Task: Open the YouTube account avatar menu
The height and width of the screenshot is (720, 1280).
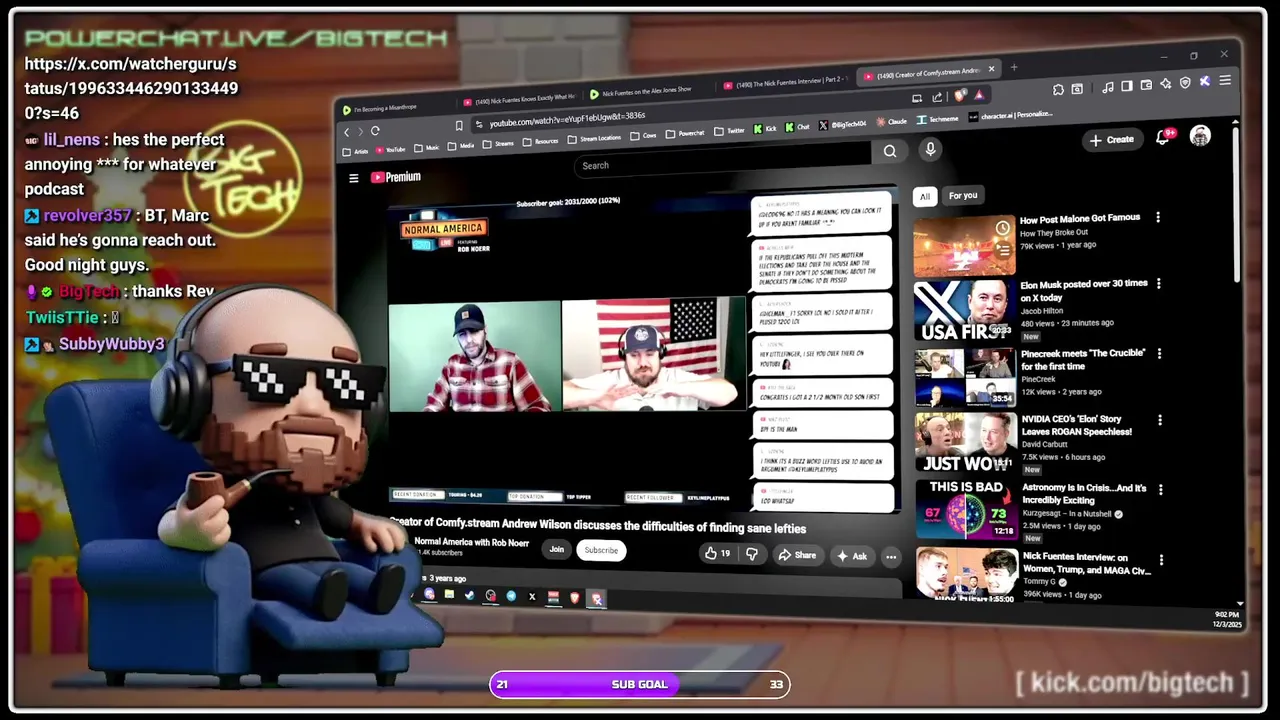Action: point(1200,135)
